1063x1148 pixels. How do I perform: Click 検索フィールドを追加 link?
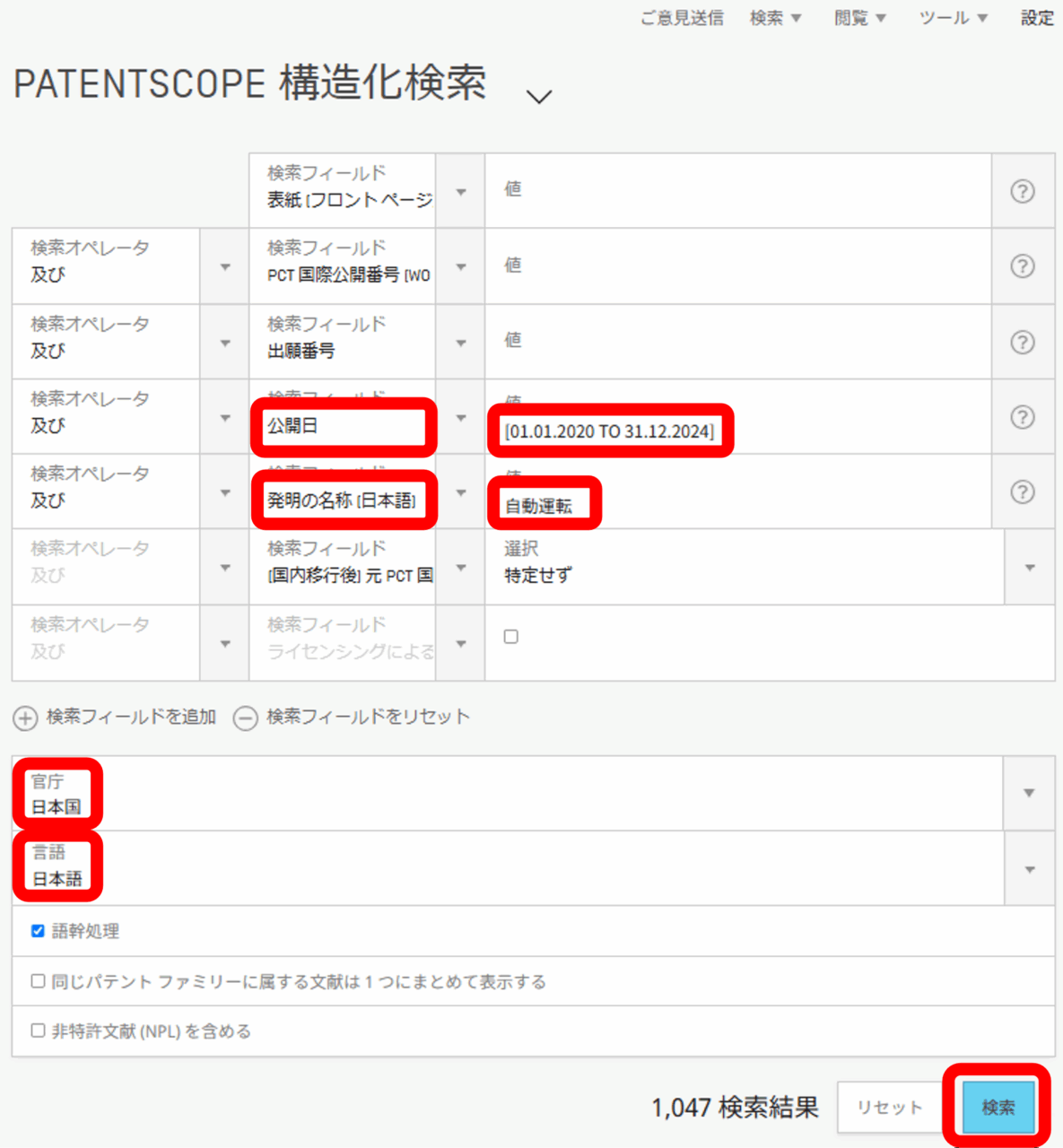coord(131,717)
